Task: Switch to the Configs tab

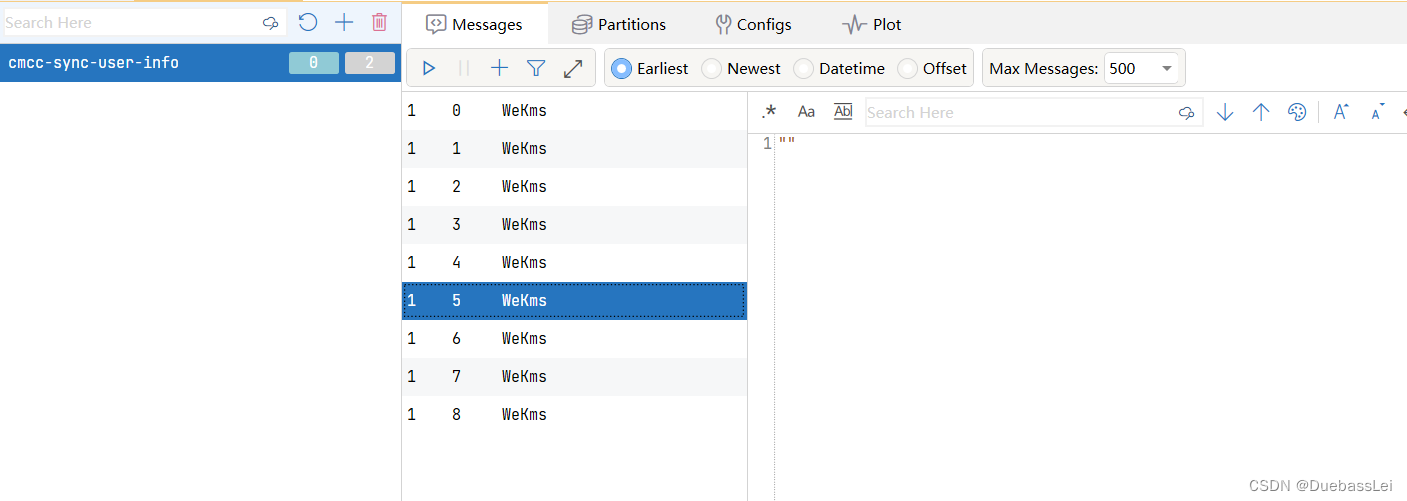Action: pos(754,24)
